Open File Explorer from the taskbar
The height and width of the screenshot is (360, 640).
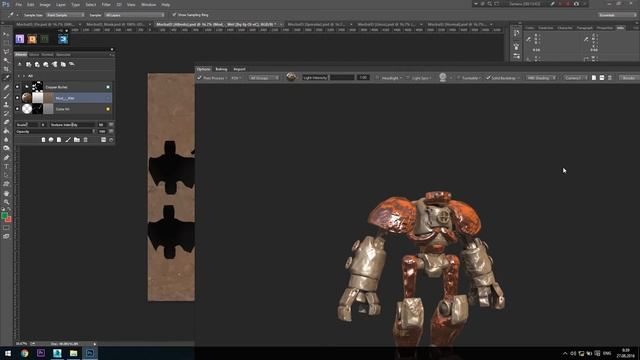tap(73, 353)
